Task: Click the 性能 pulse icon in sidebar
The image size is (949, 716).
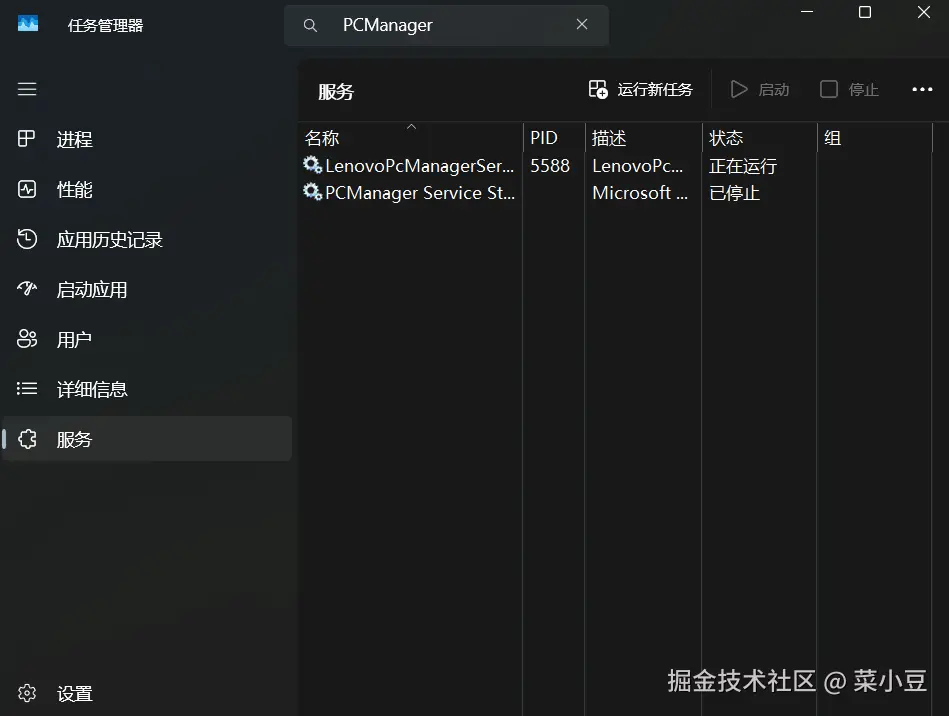Action: (x=27, y=189)
